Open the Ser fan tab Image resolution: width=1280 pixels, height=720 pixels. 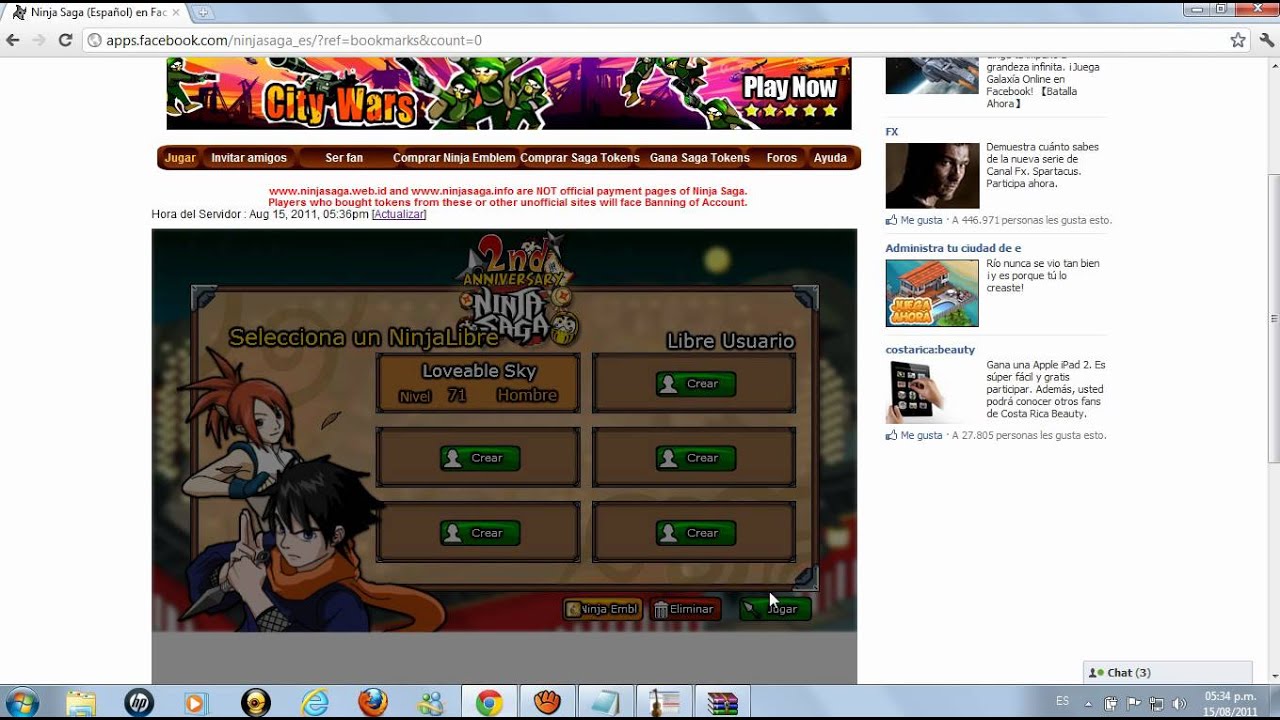(344, 158)
